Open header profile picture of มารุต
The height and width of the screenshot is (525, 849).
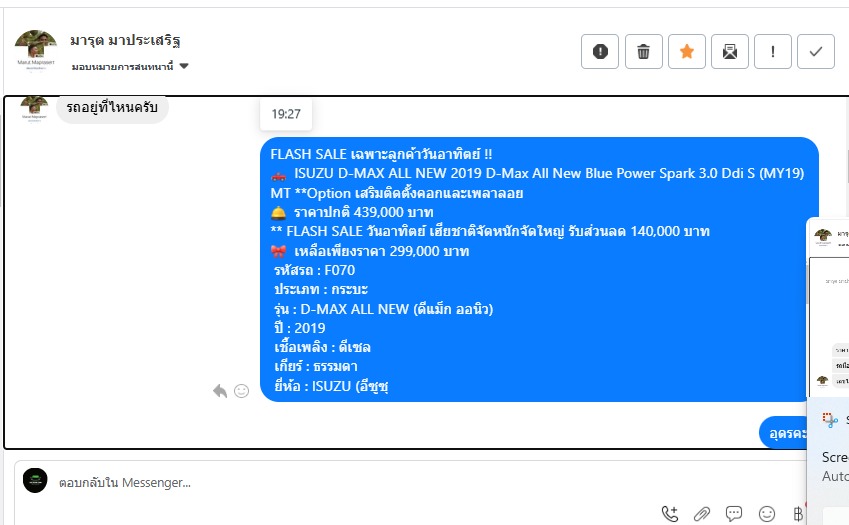click(x=36, y=50)
